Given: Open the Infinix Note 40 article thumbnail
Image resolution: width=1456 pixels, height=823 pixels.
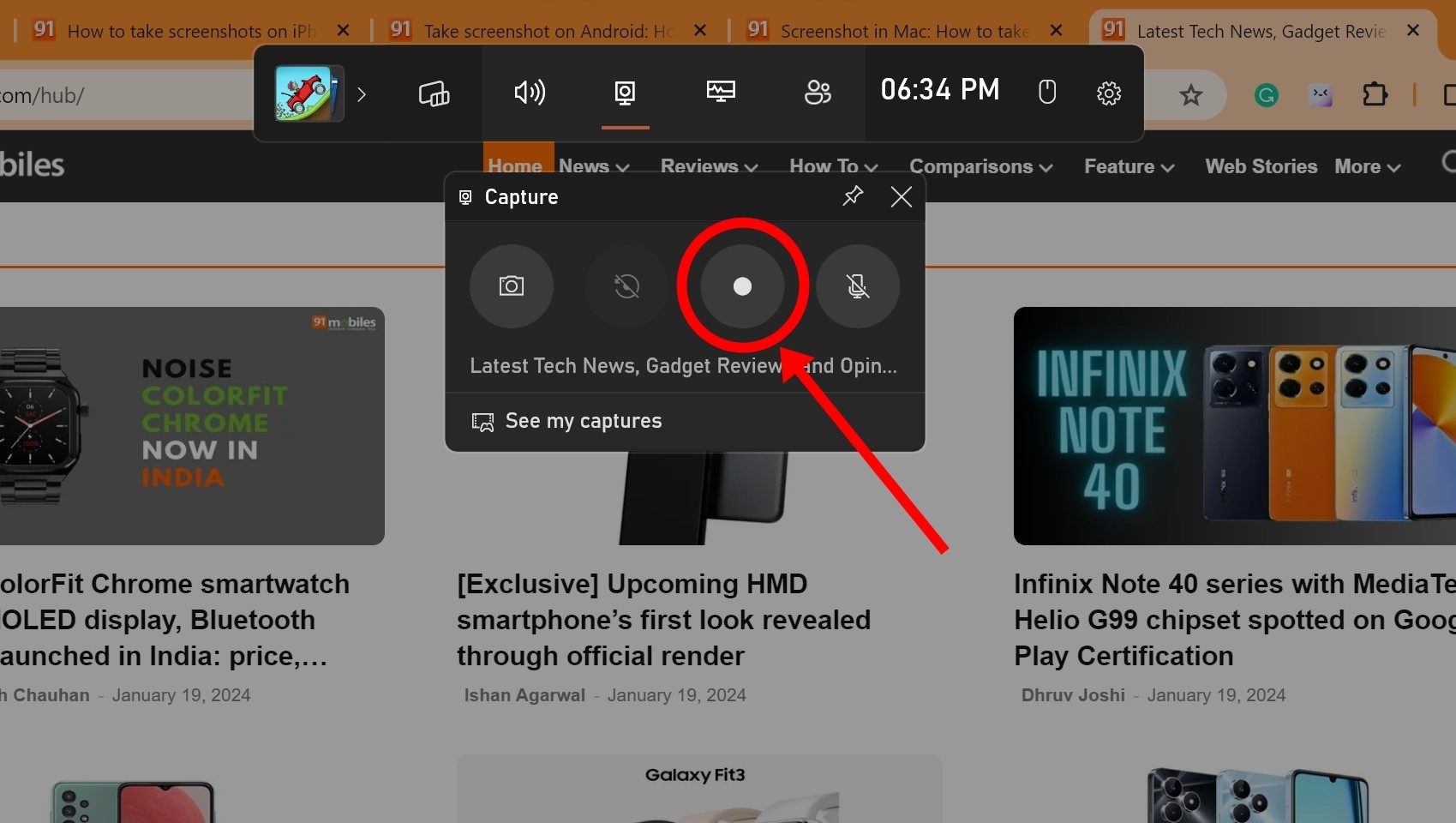Looking at the screenshot, I should pyautogui.click(x=1232, y=426).
